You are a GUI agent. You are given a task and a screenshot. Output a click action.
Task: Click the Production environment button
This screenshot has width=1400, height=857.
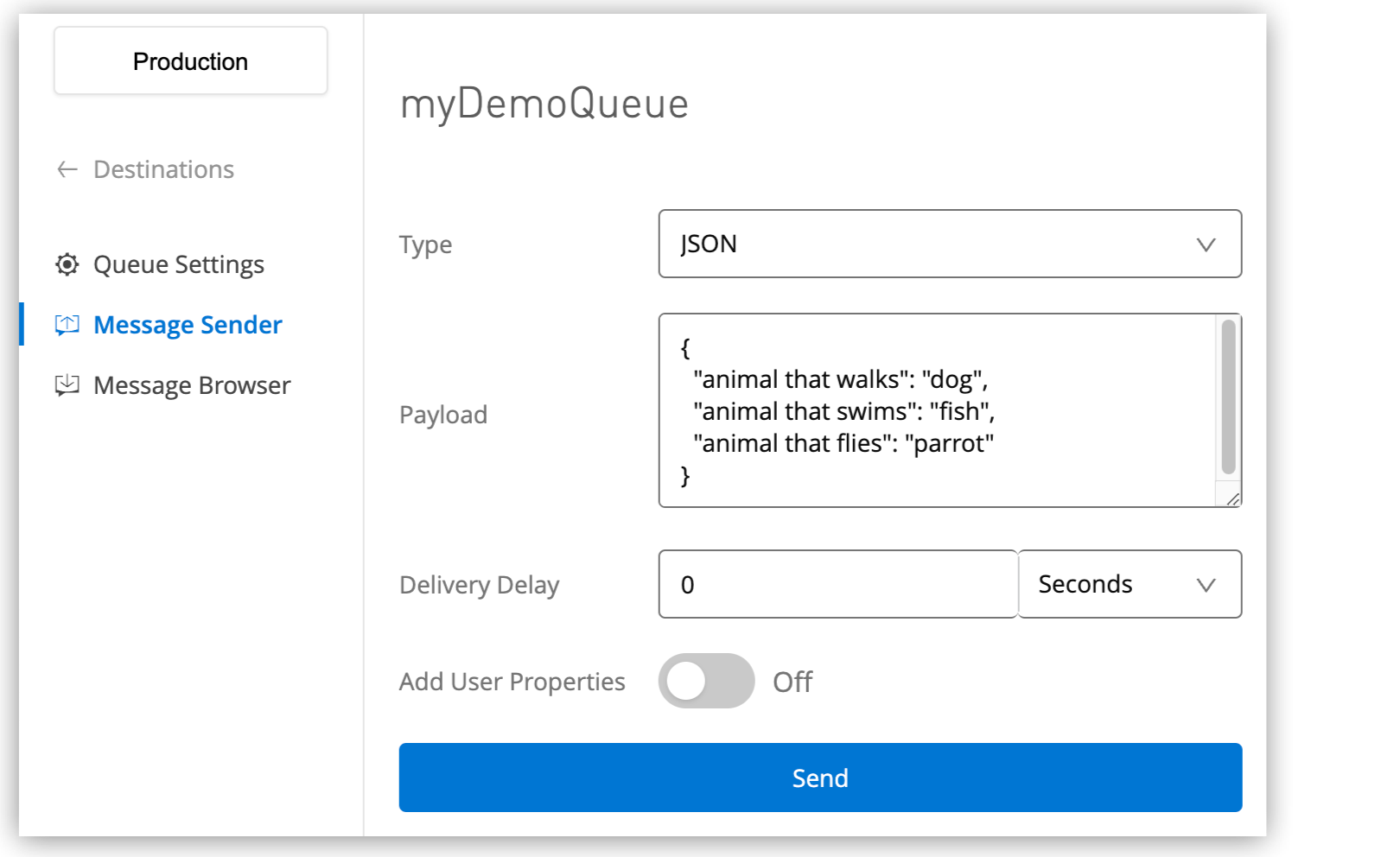(x=190, y=60)
